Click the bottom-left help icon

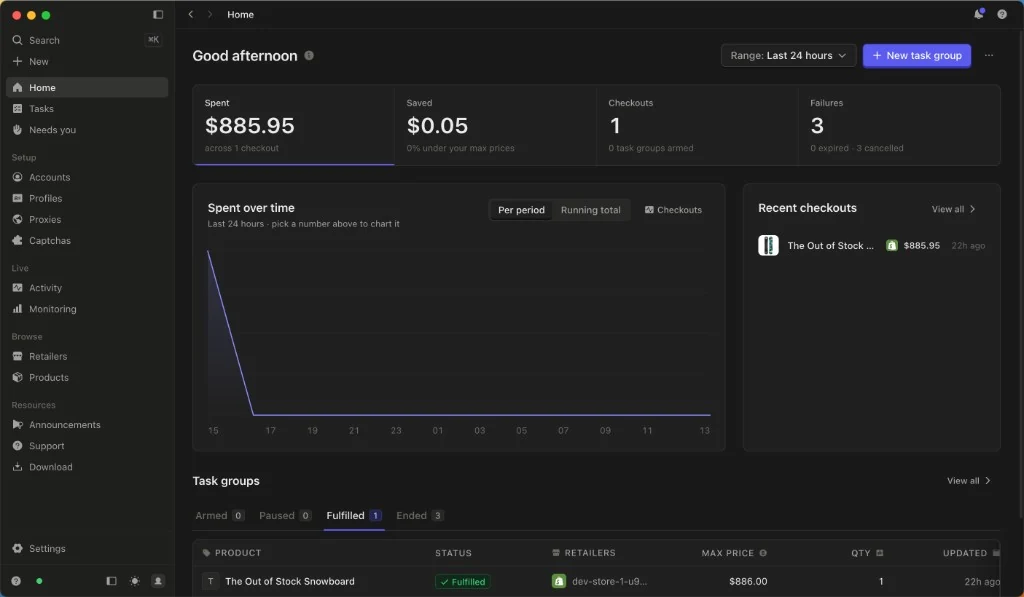(x=16, y=581)
